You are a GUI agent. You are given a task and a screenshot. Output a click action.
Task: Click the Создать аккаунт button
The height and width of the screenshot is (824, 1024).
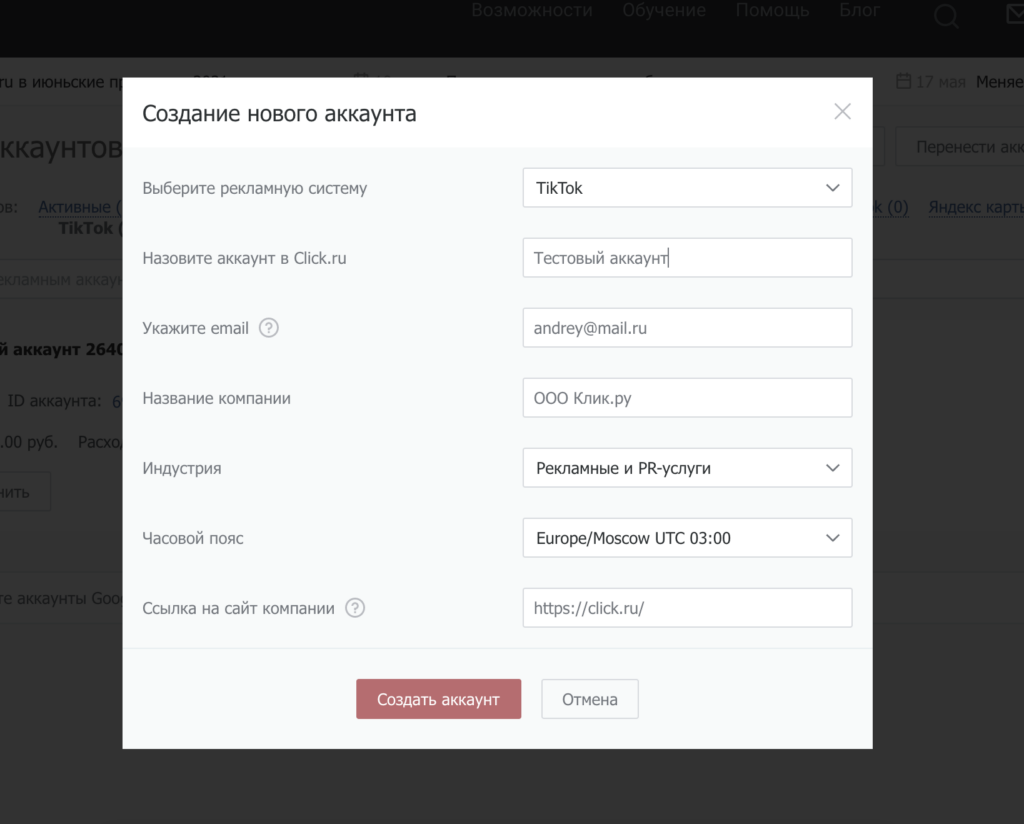point(438,699)
